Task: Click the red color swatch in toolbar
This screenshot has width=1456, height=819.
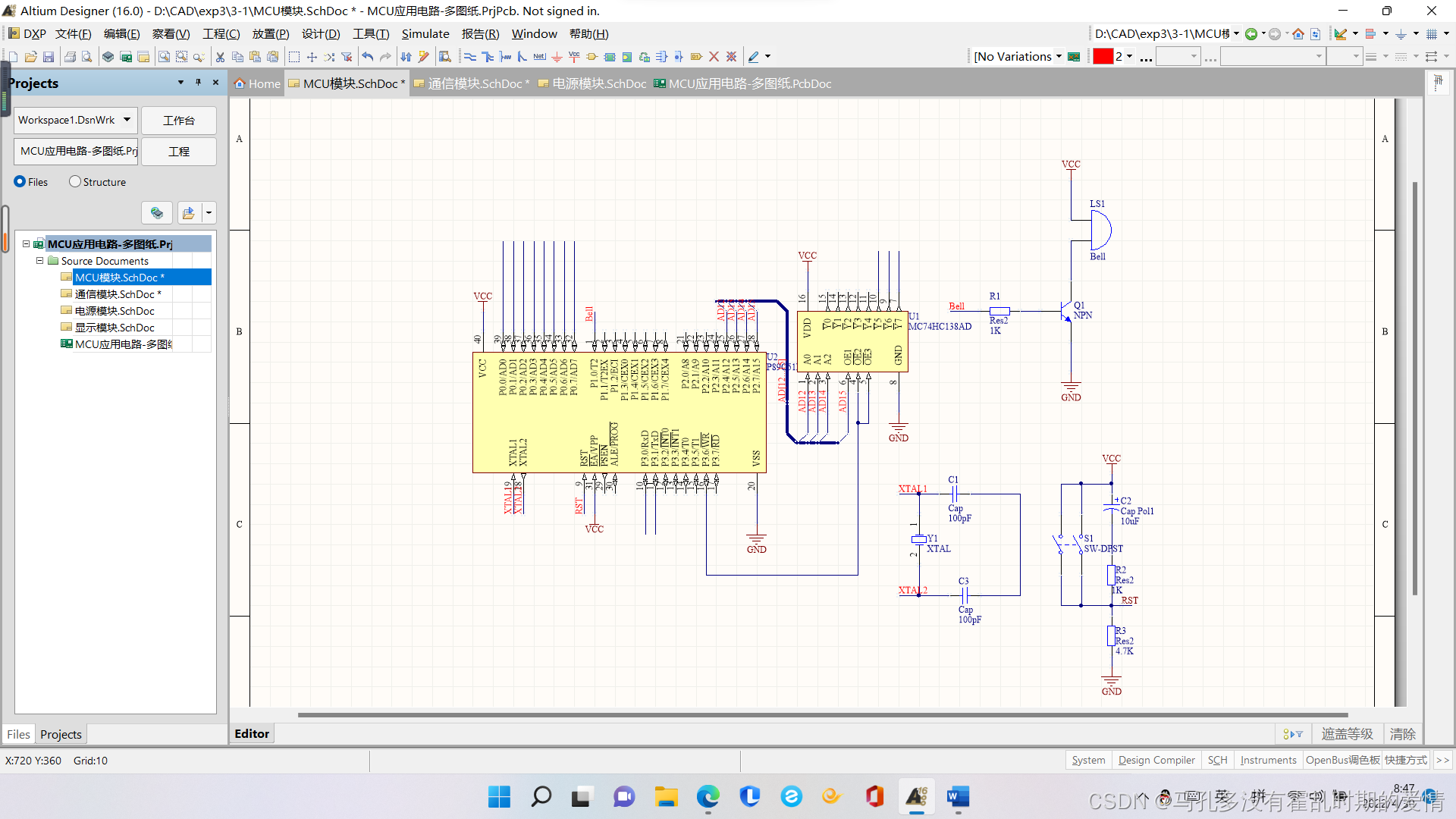Action: tap(1103, 57)
